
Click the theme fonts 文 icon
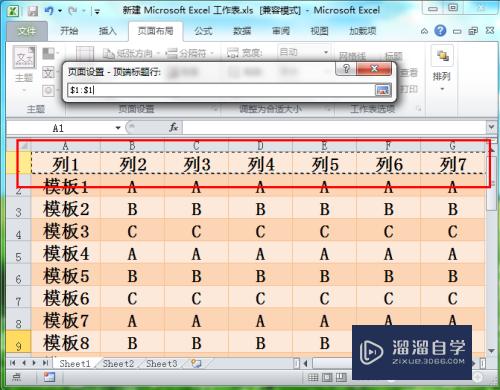tap(49, 72)
